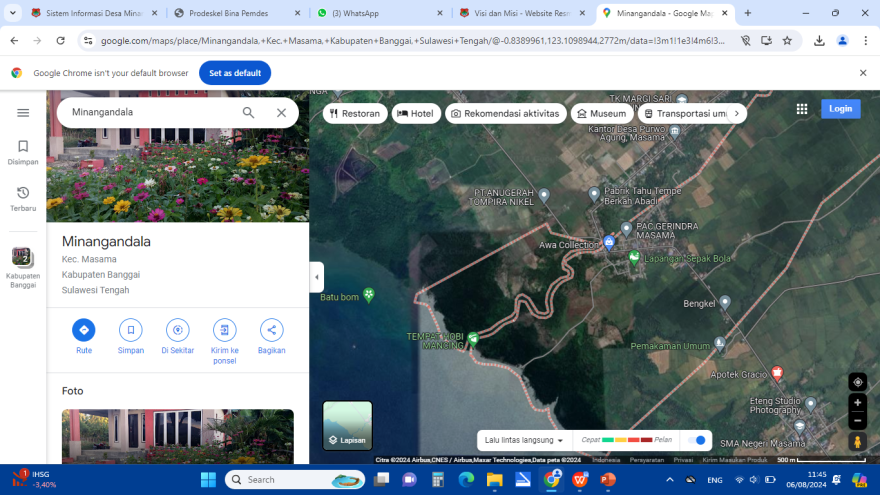Image resolution: width=880 pixels, height=495 pixels.
Task: Dismiss the default browser infobar
Action: [863, 73]
